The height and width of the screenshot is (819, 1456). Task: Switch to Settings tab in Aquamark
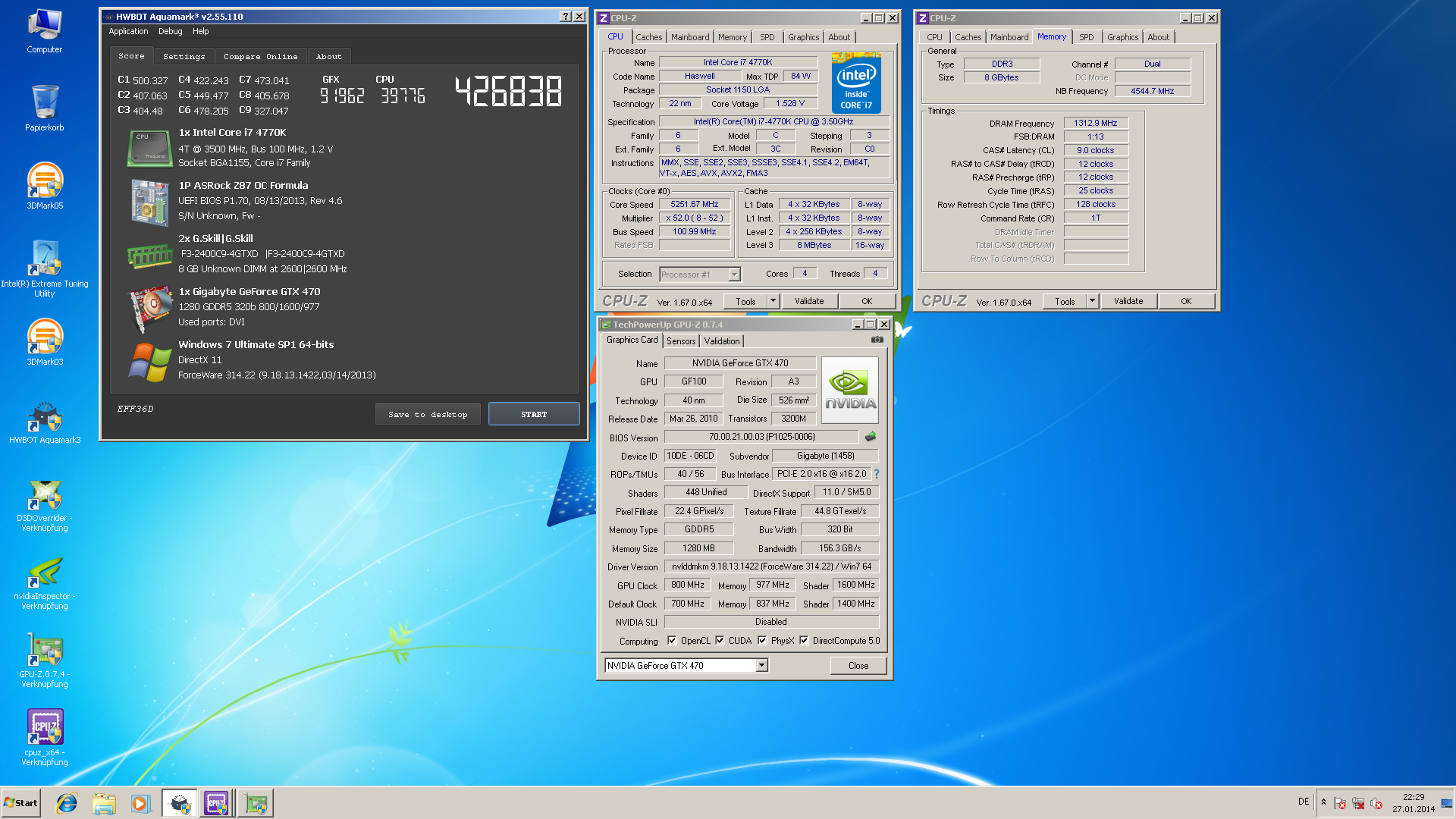point(184,56)
